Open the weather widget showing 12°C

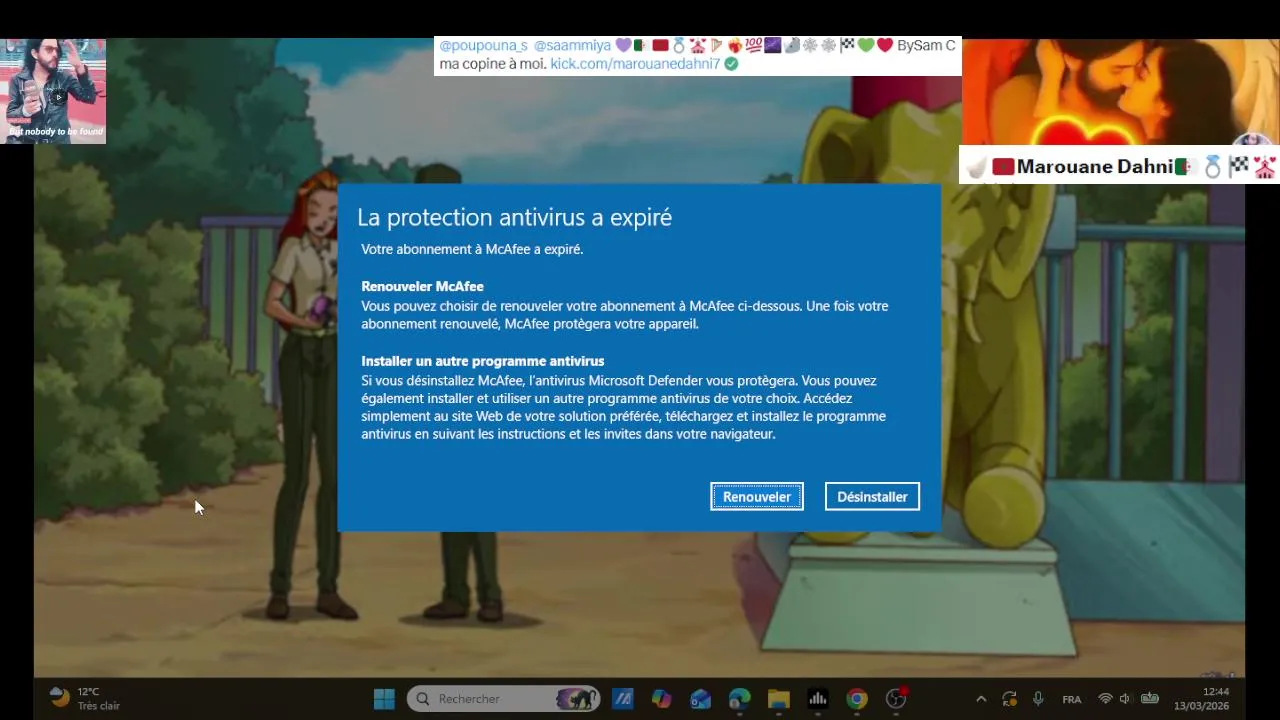coord(85,699)
